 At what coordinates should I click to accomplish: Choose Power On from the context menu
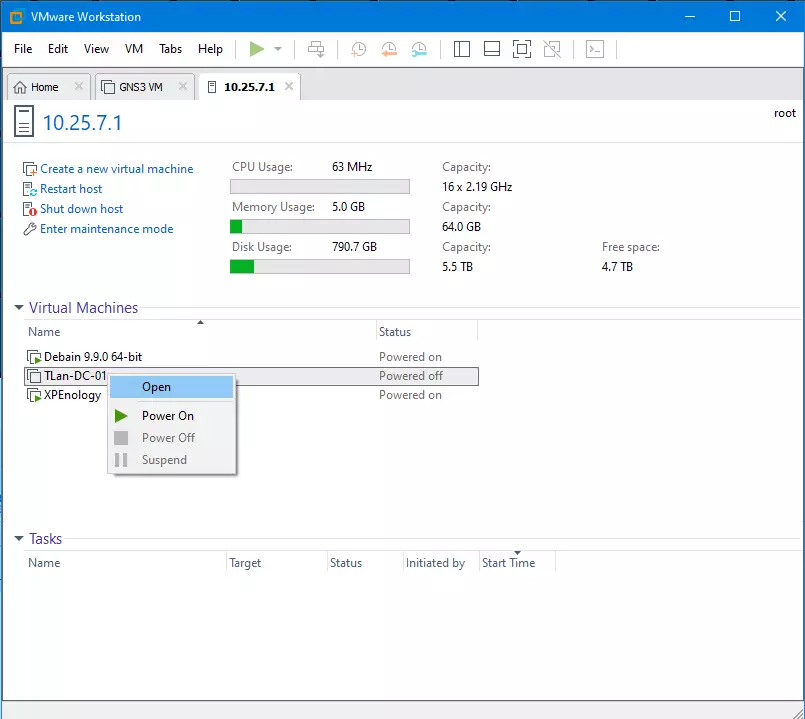[167, 416]
